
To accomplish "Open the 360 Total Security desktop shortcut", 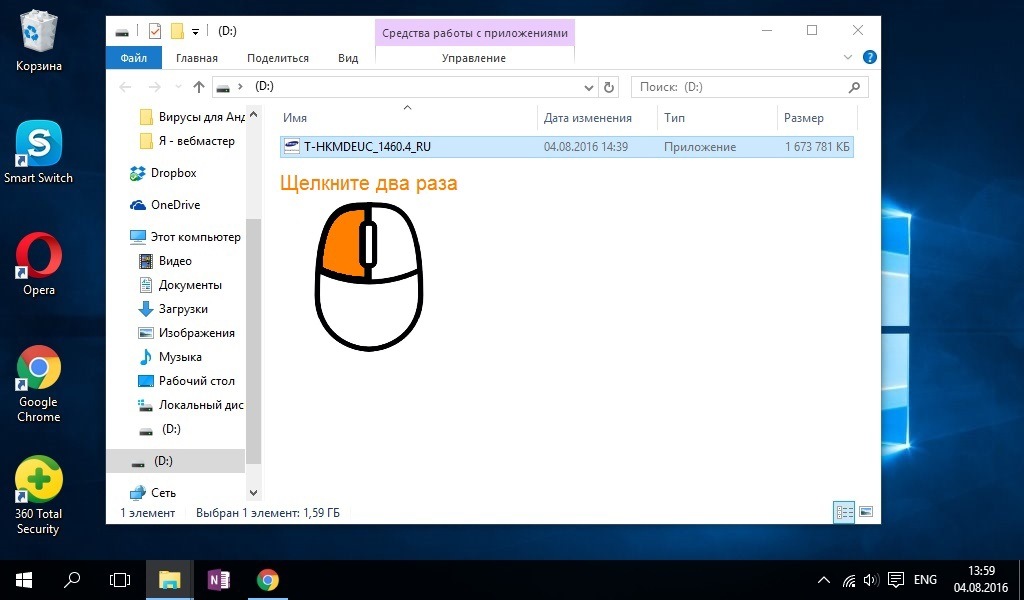I will 39,496.
